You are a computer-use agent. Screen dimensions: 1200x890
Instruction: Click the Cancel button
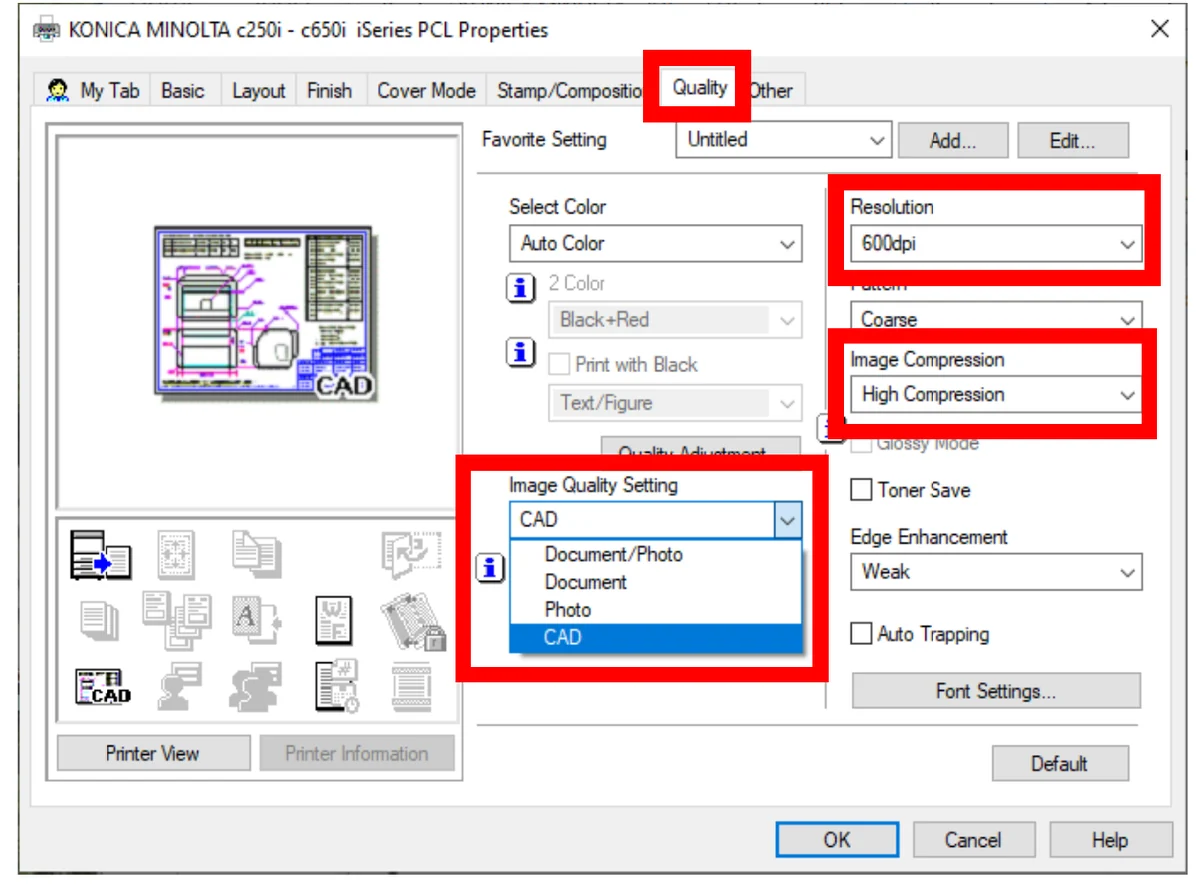coord(973,840)
